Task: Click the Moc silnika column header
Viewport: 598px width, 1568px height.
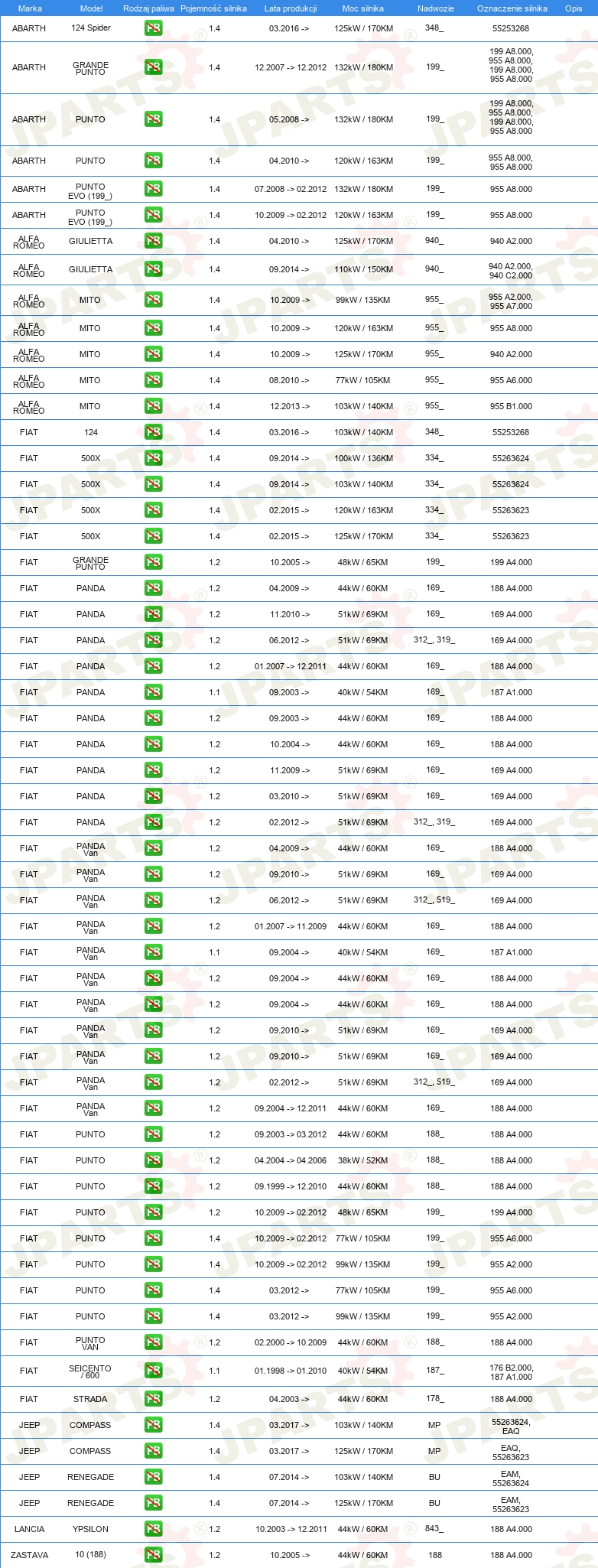Action: click(x=363, y=8)
